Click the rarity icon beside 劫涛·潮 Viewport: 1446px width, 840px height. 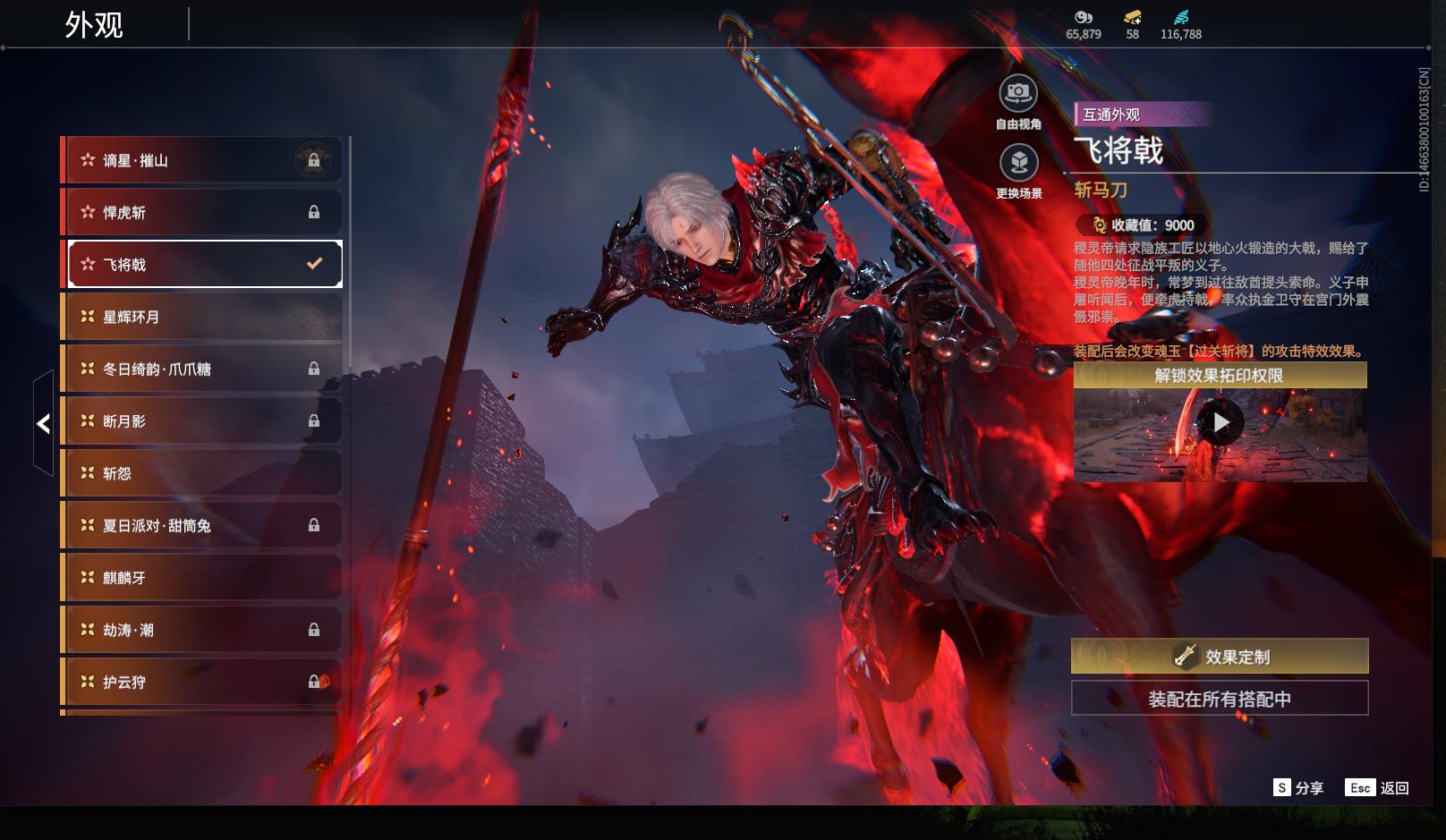pyautogui.click(x=88, y=630)
